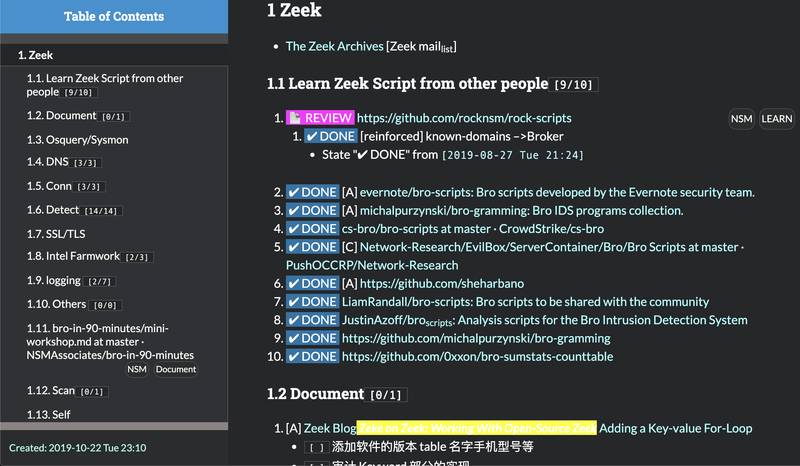Click DONE badge beside bro-sumstats-counttable
Image resolution: width=800 pixels, height=466 pixels.
coord(312,356)
